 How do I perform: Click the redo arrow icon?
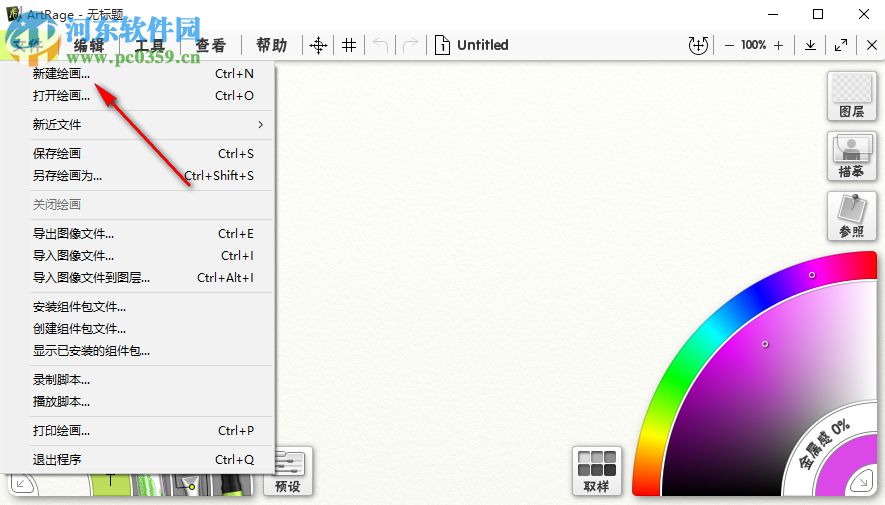tap(410, 45)
